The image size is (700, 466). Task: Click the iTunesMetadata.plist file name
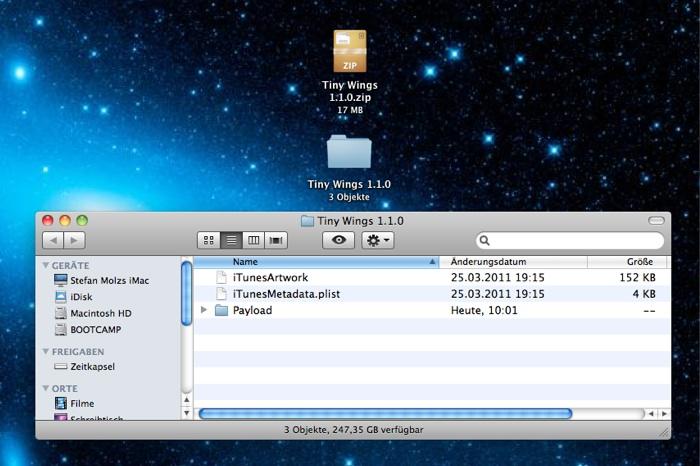286,294
